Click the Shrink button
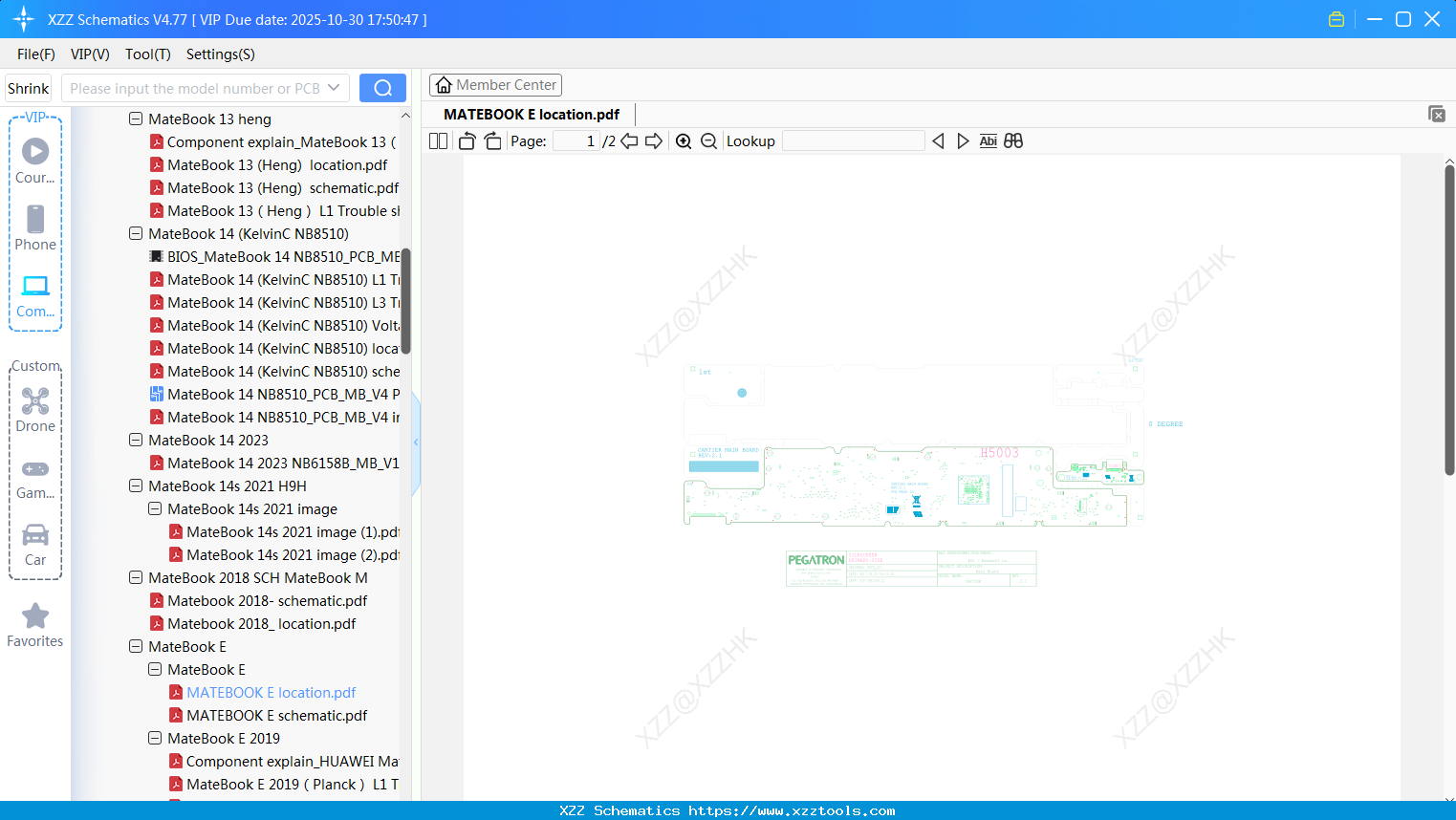The width and height of the screenshot is (1456, 820). [28, 87]
